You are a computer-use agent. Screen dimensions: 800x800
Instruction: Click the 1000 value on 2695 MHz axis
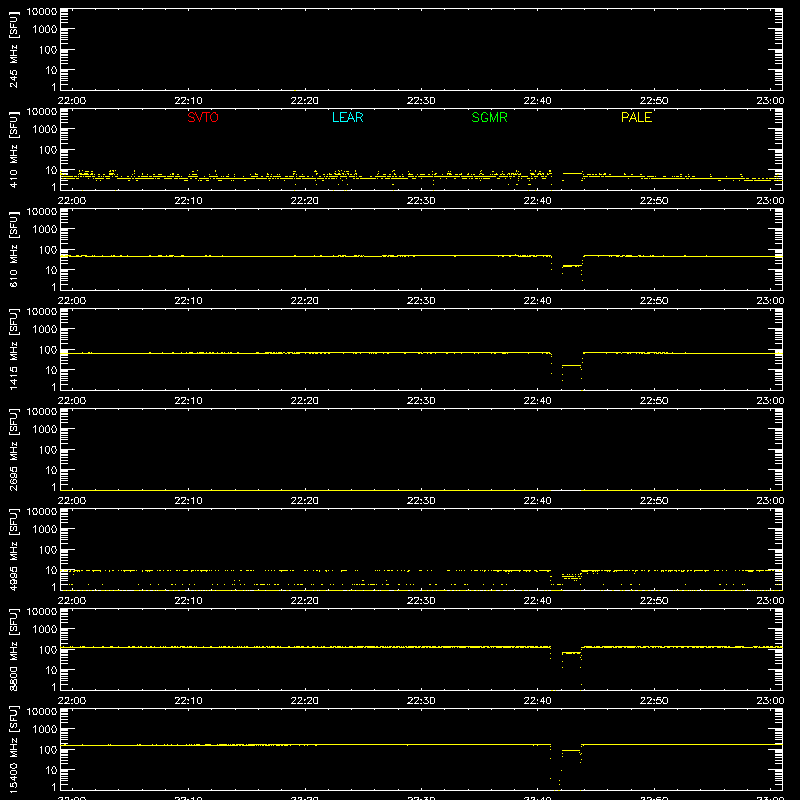(x=45, y=430)
